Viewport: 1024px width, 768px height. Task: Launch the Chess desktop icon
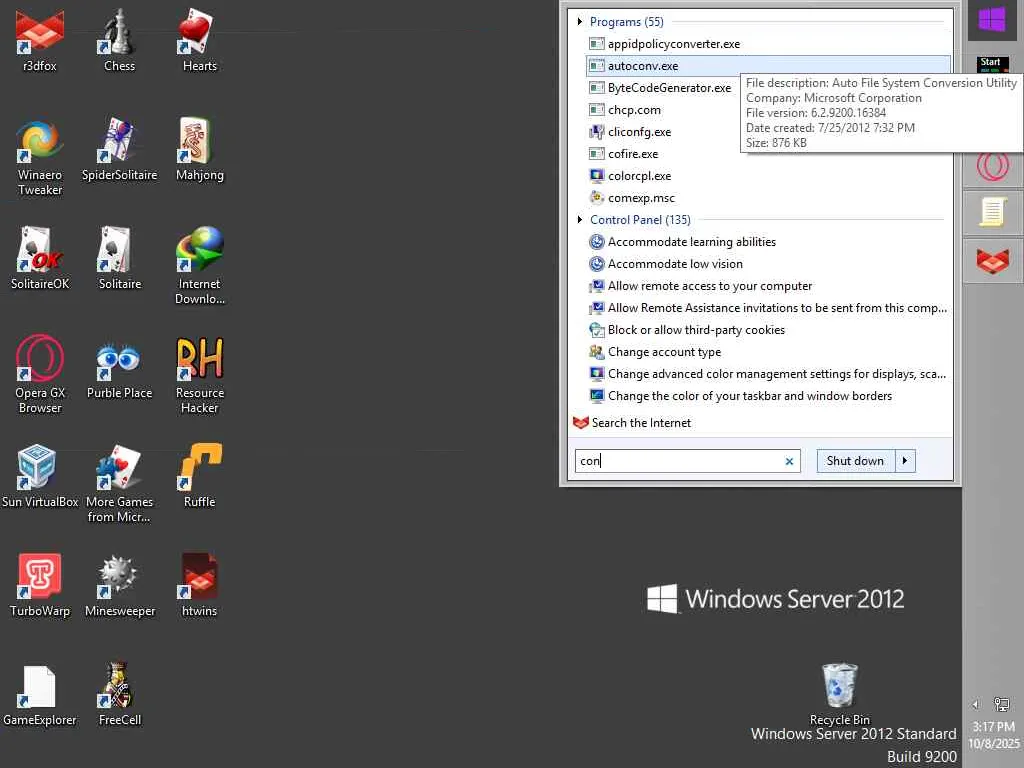click(x=120, y=40)
